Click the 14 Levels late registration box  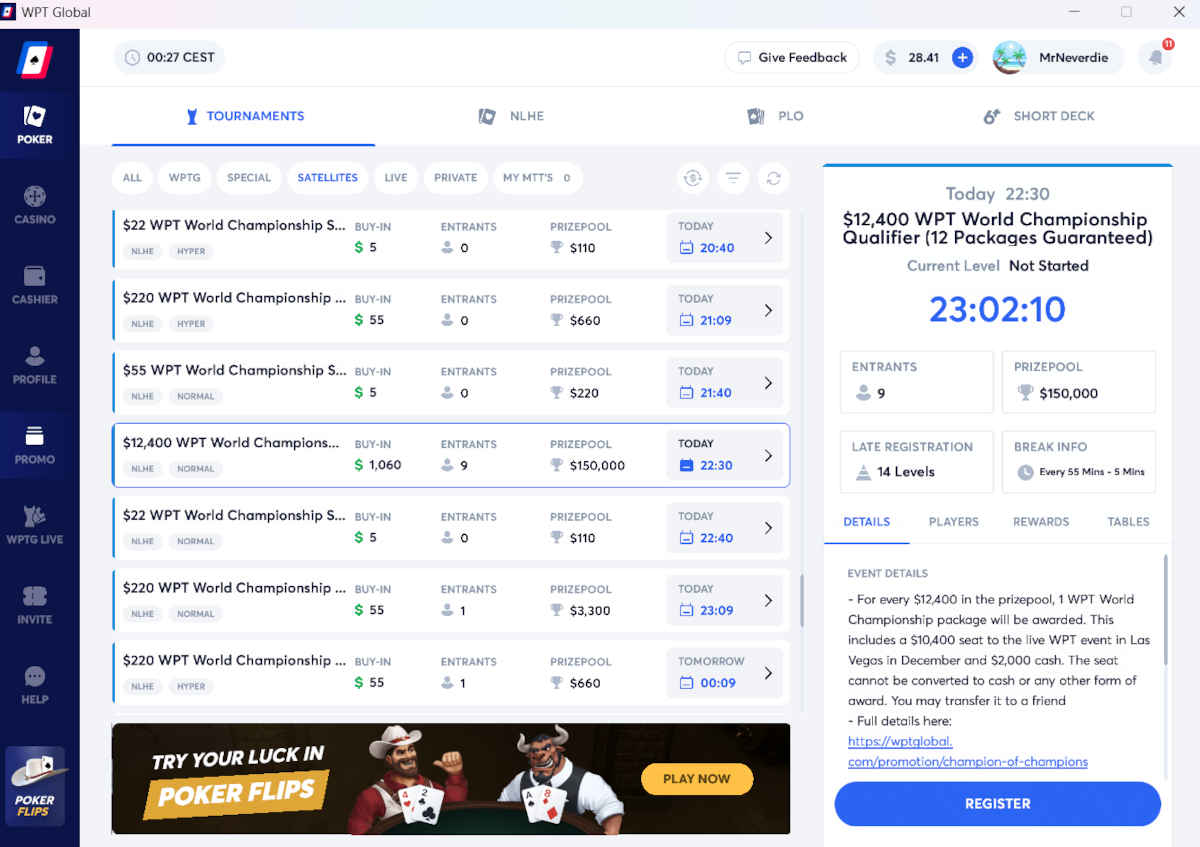click(917, 461)
